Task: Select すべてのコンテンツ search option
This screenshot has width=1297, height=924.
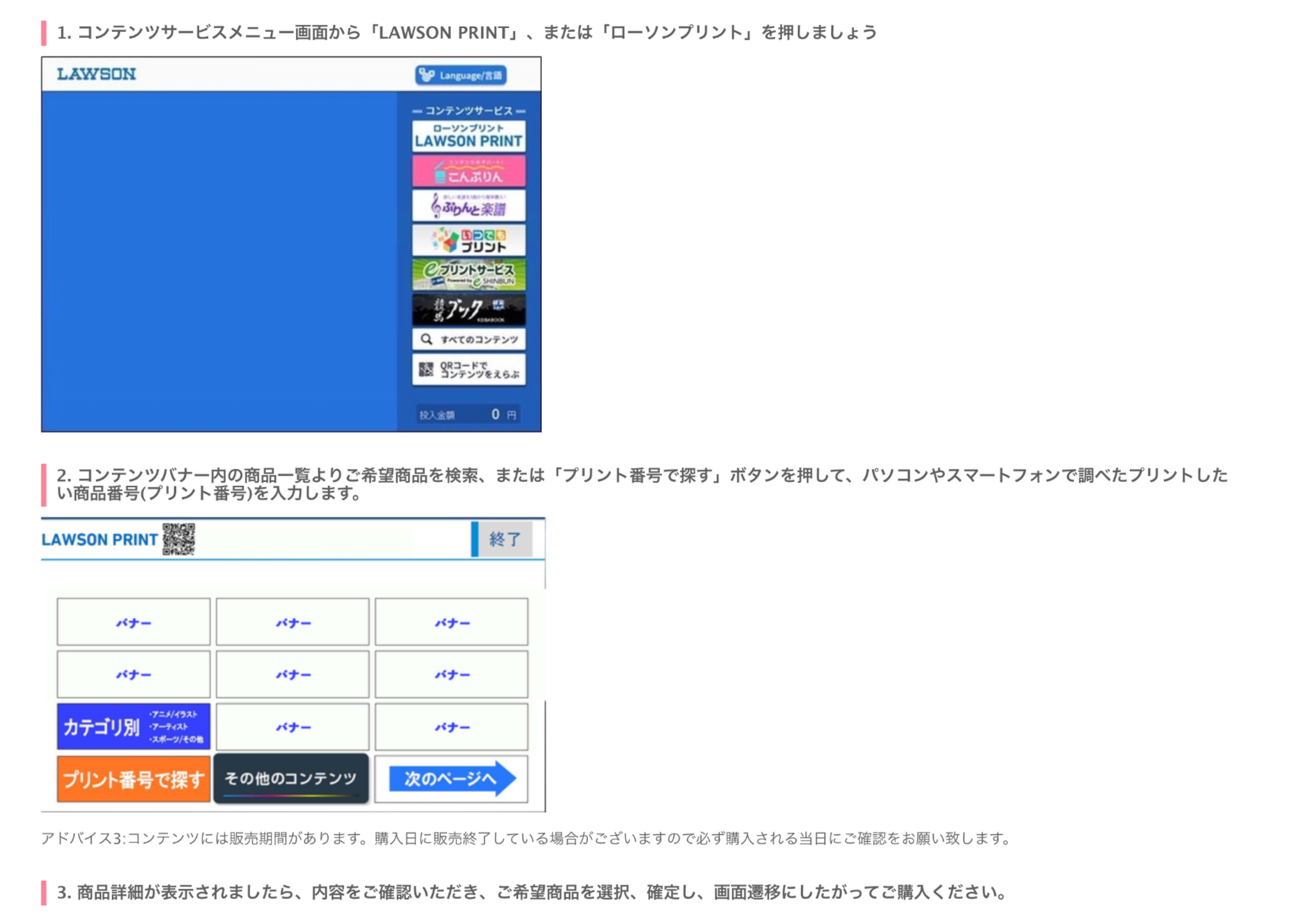Action: (468, 339)
